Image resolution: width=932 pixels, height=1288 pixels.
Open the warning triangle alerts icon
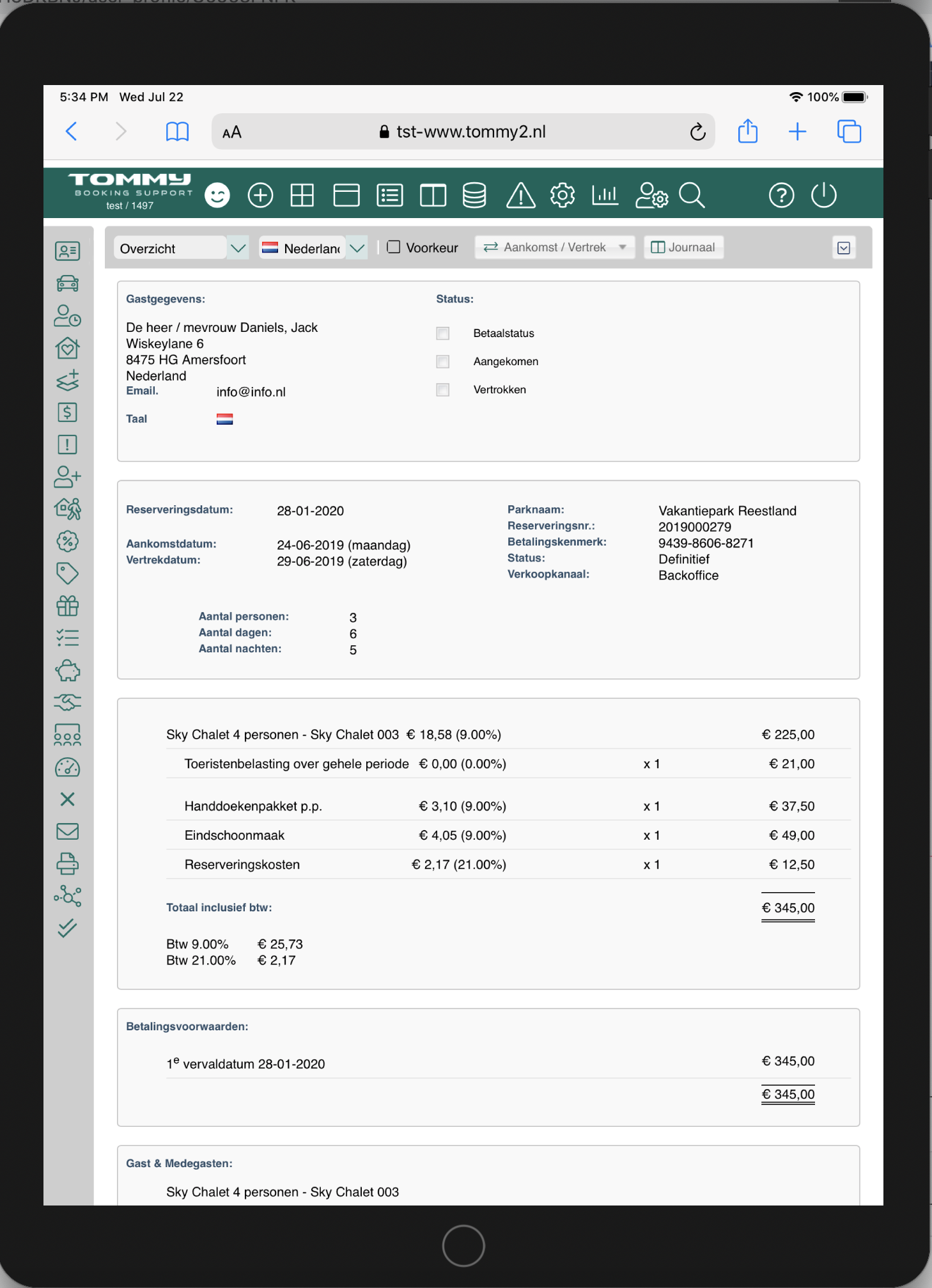click(x=521, y=195)
